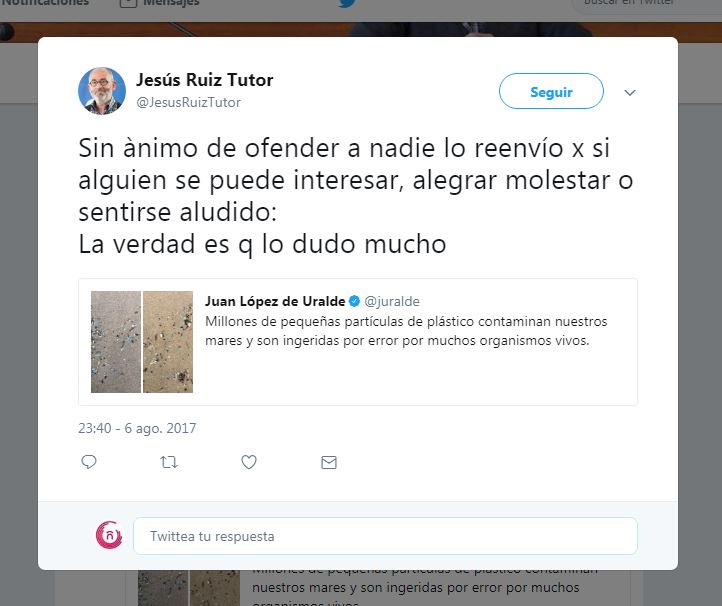Click the verified badge next to Juan López de Uralde
The height and width of the screenshot is (606, 722).
coord(354,301)
